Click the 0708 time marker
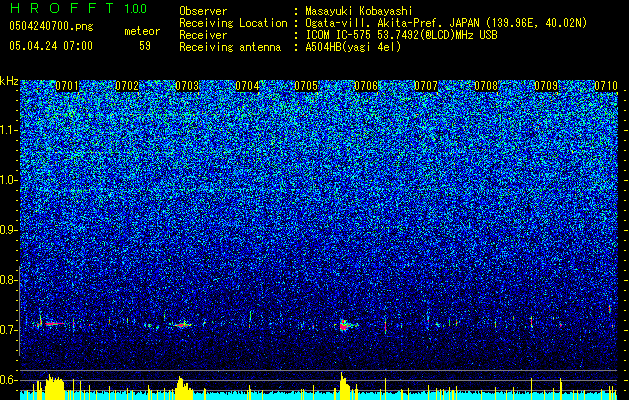Viewport: 629px width, 400px height. [x=486, y=86]
